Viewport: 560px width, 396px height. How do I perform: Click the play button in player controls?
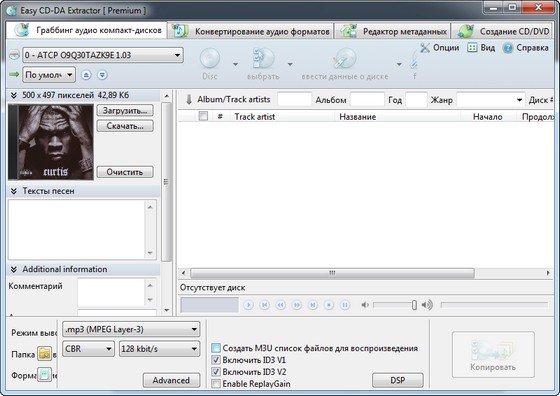click(x=248, y=305)
